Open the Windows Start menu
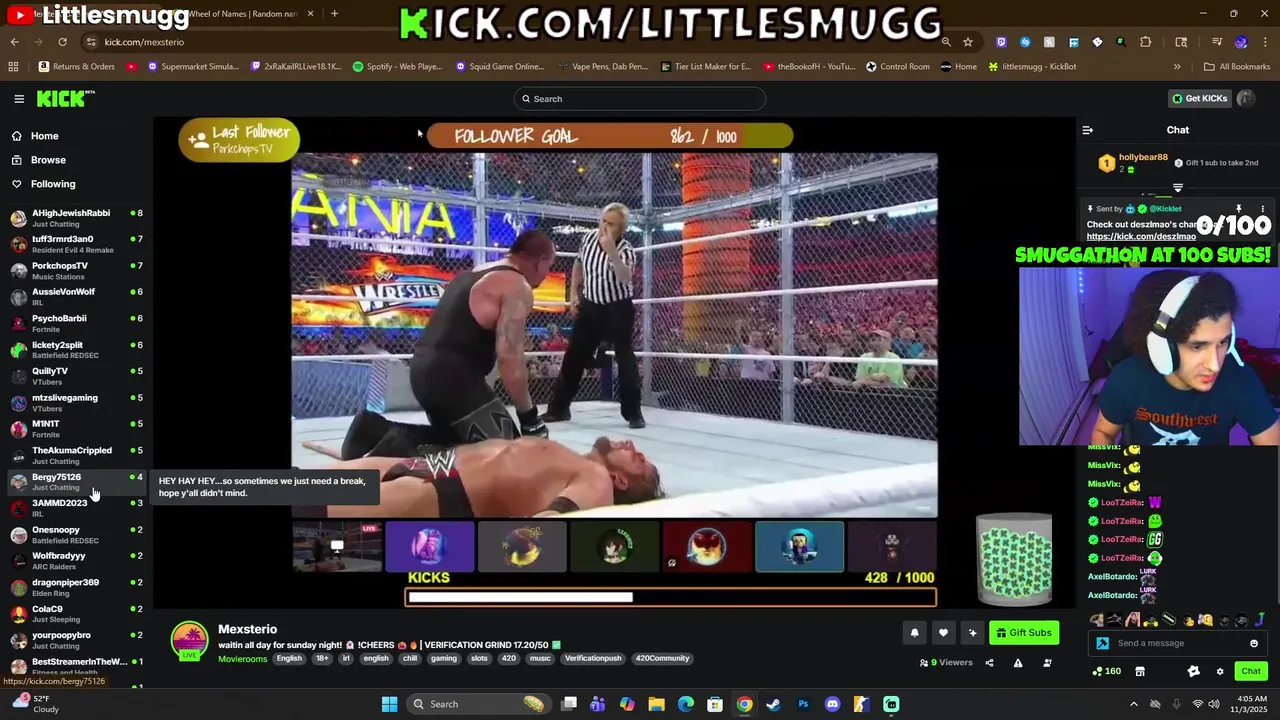The image size is (1280, 720). coord(389,704)
